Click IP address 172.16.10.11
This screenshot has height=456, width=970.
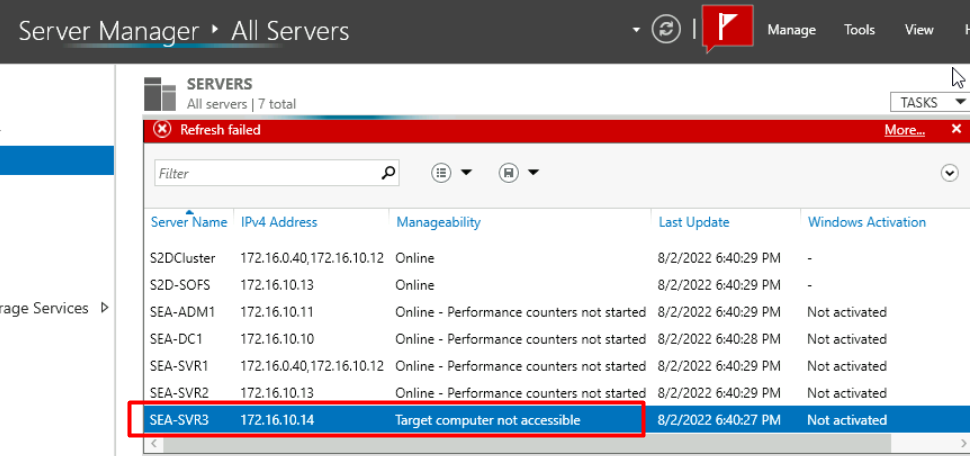point(277,312)
